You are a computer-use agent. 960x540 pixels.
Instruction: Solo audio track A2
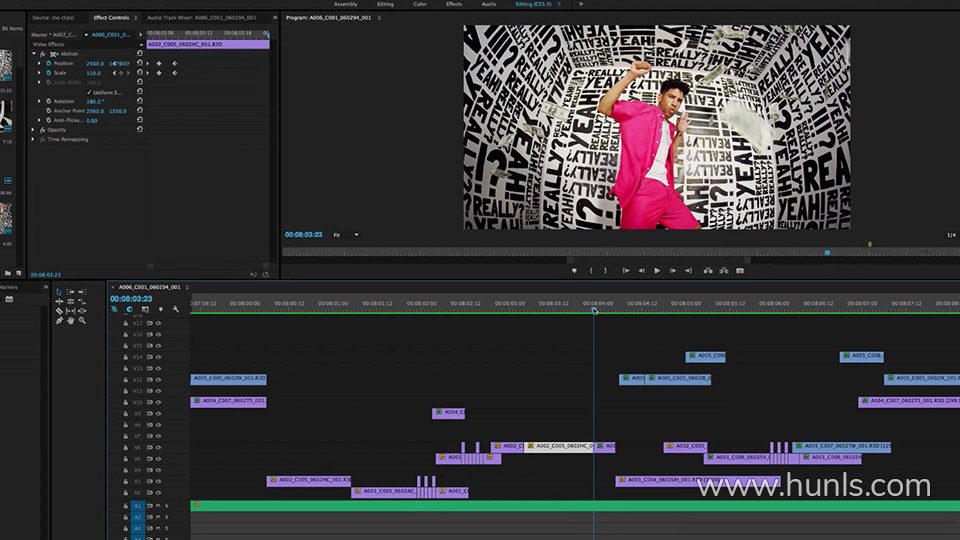click(166, 517)
